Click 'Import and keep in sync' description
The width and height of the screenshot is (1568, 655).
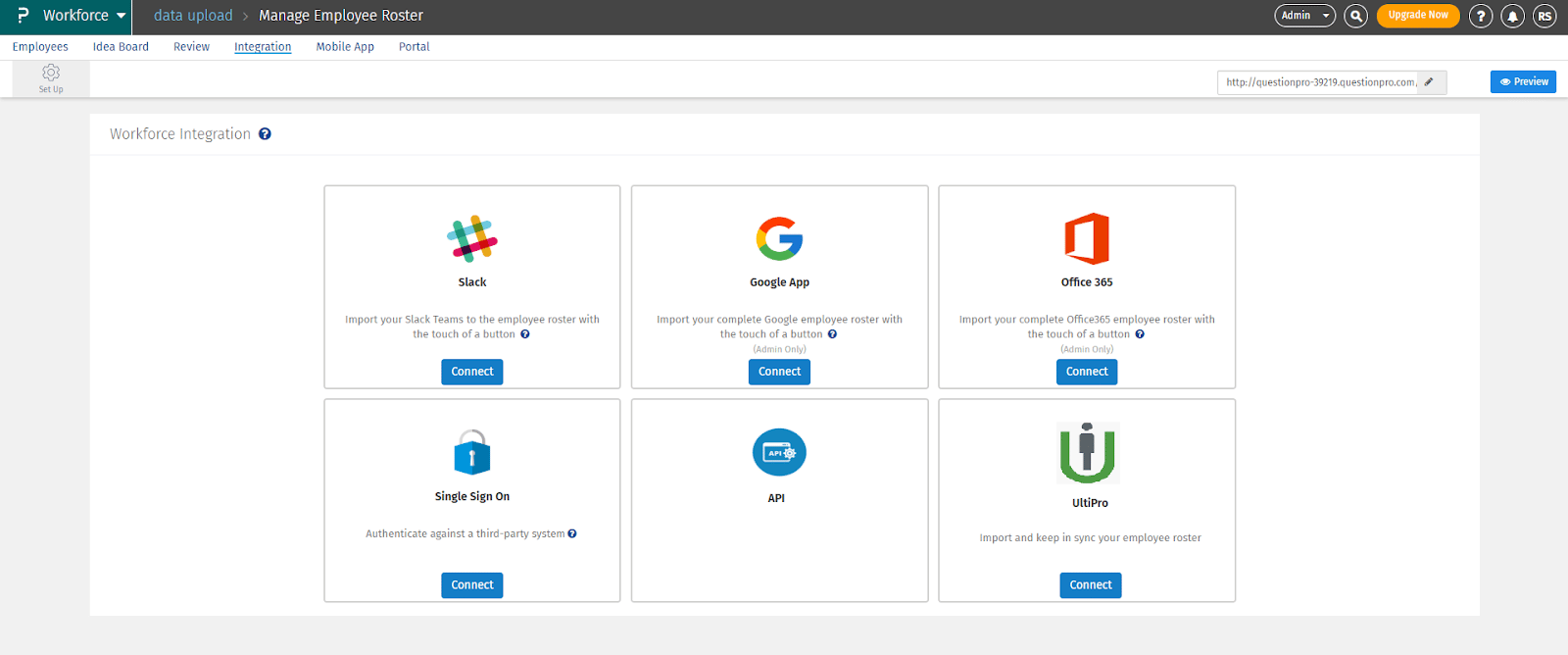point(1090,538)
